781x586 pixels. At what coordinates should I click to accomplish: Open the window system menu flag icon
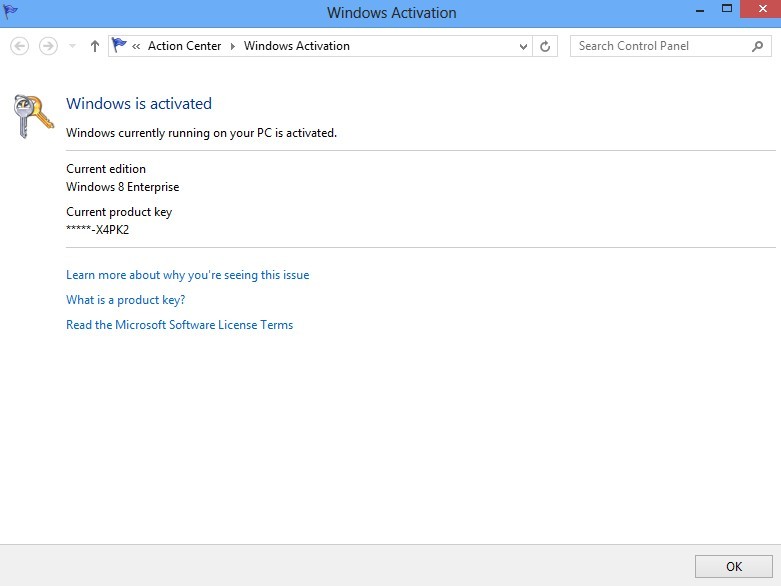click(11, 12)
